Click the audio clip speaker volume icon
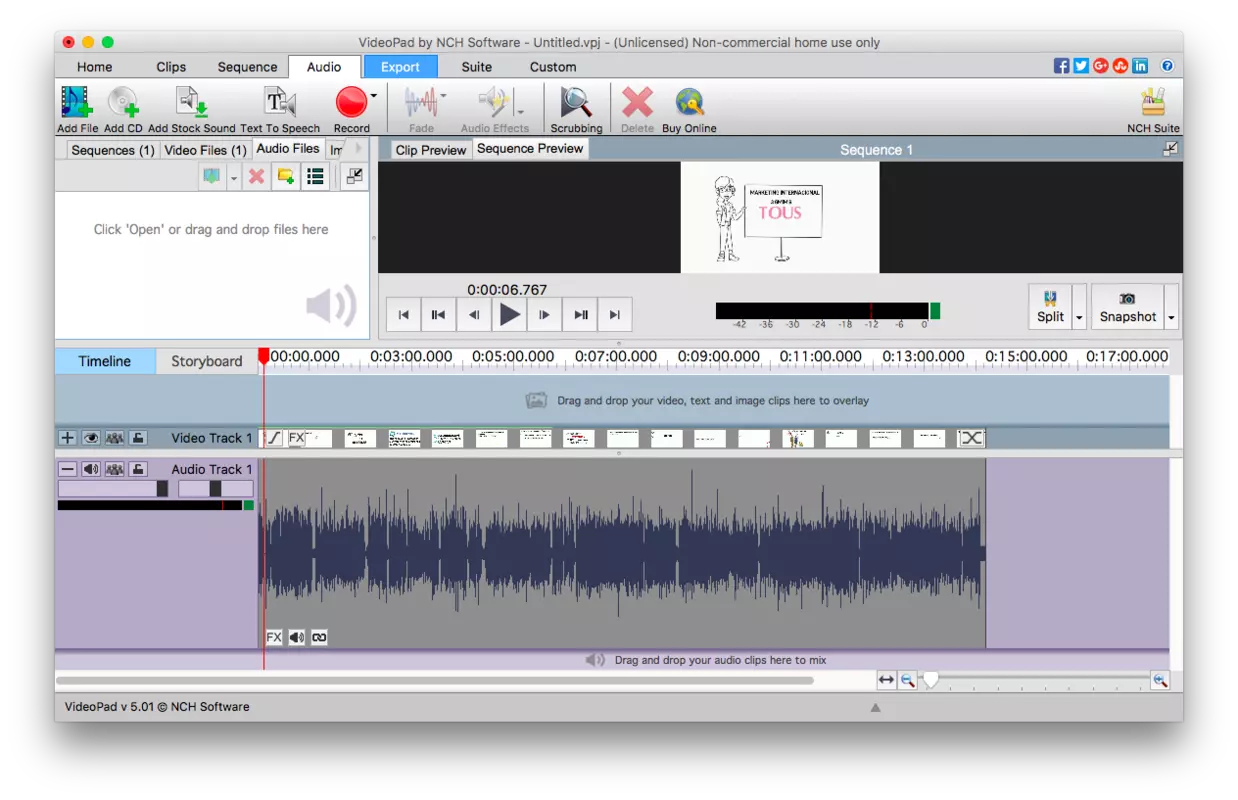 click(297, 637)
